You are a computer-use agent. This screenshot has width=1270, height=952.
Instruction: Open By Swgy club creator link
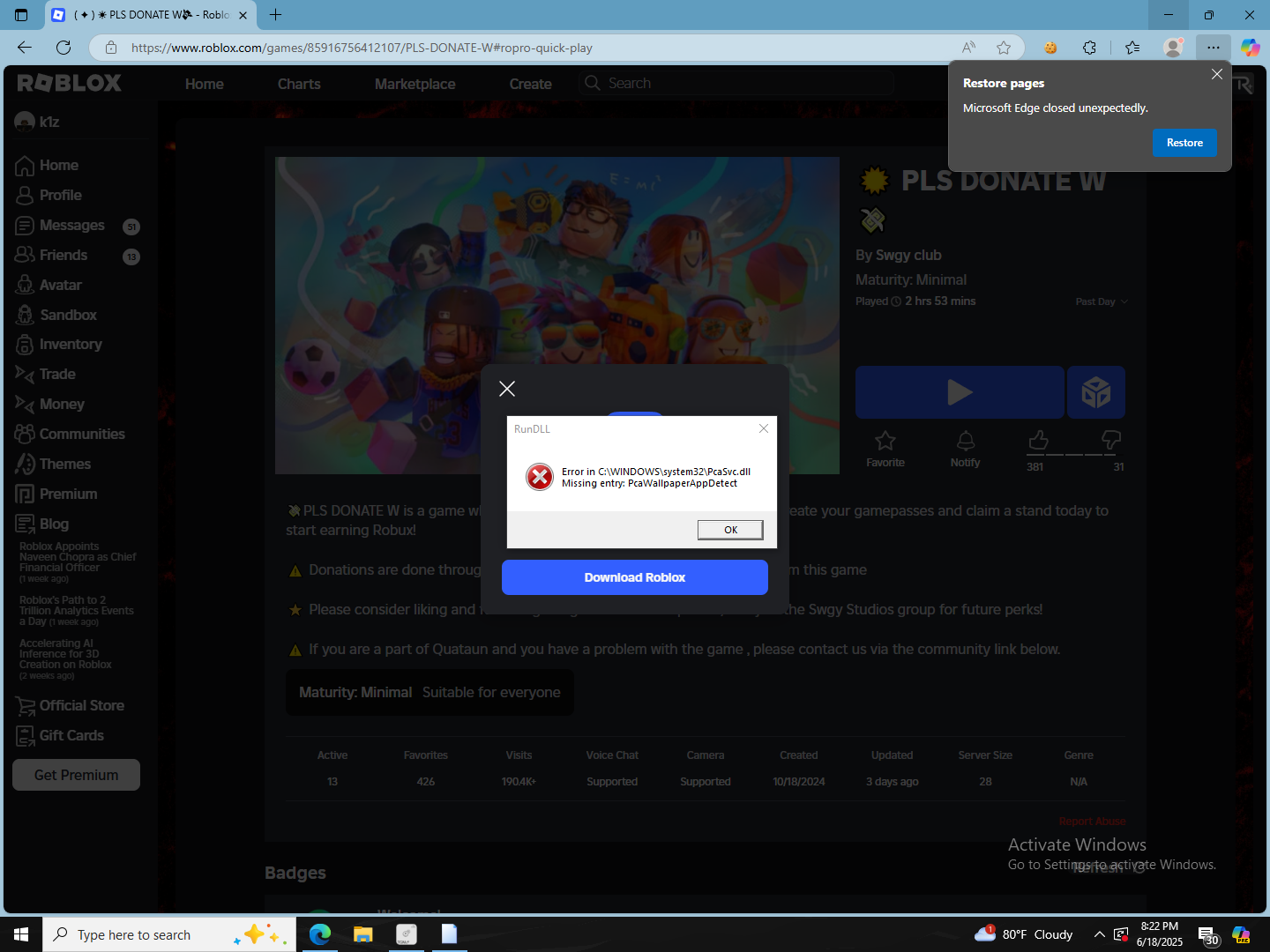(x=908, y=255)
